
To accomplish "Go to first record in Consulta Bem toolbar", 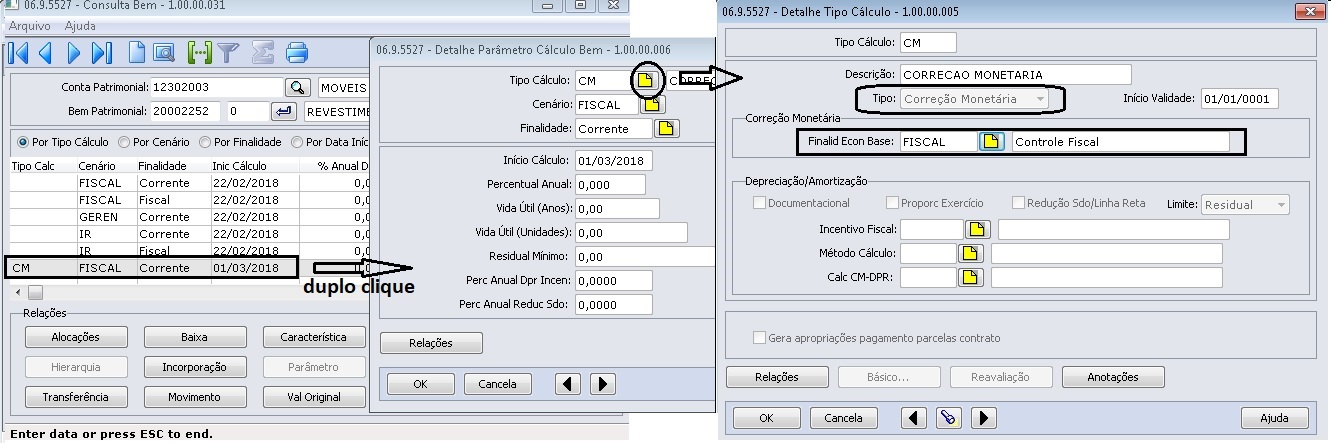I will click(x=18, y=53).
